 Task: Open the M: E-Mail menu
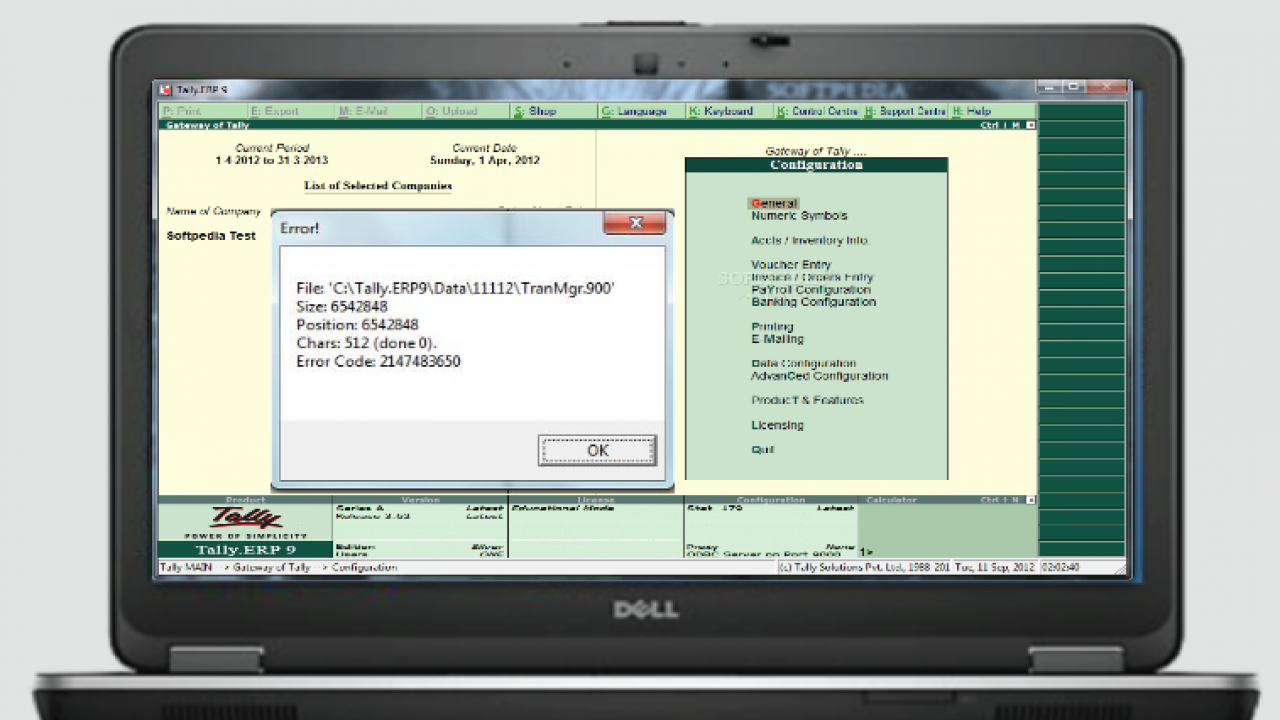coord(363,111)
